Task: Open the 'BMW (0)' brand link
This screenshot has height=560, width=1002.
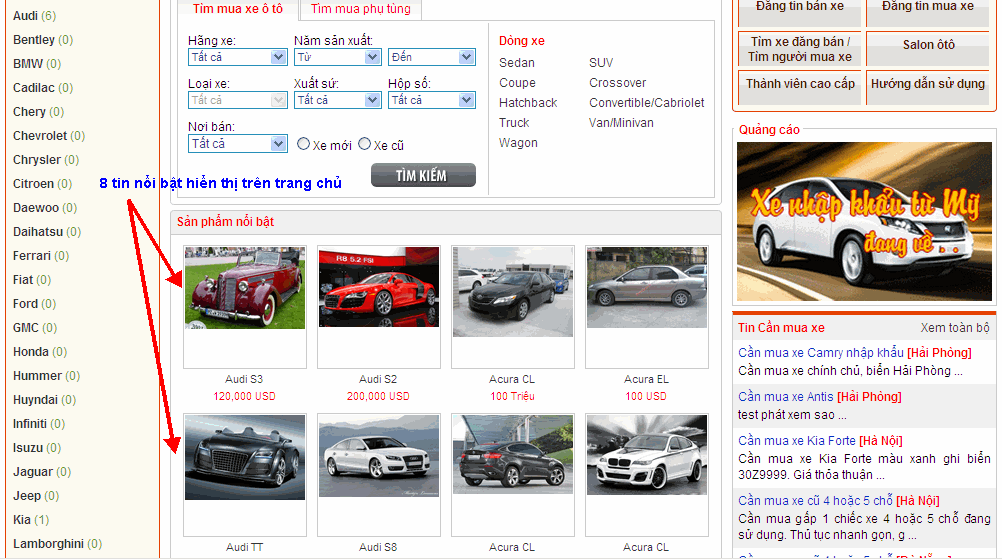Action: pos(37,63)
